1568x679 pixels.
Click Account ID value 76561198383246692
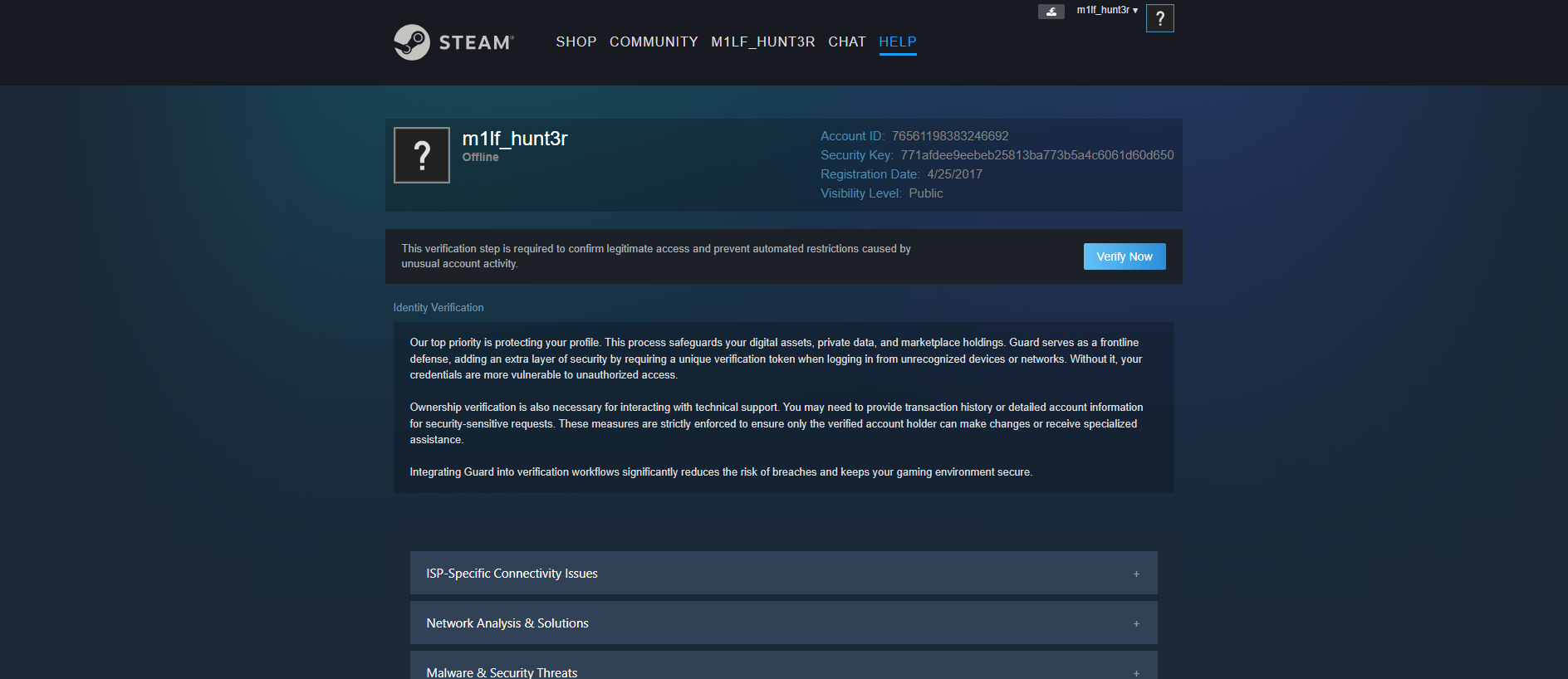coord(950,136)
